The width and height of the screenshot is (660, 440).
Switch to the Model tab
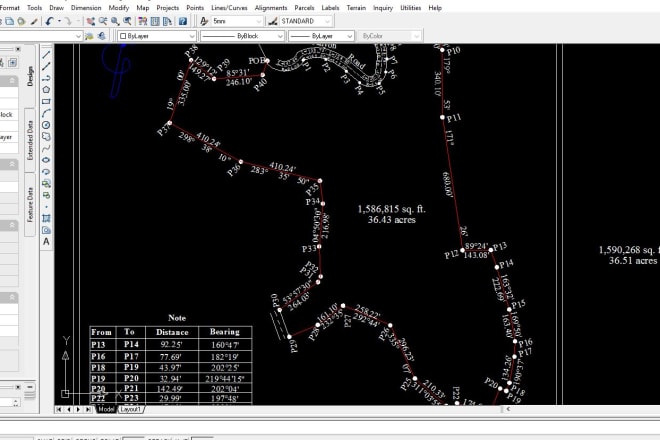106,409
